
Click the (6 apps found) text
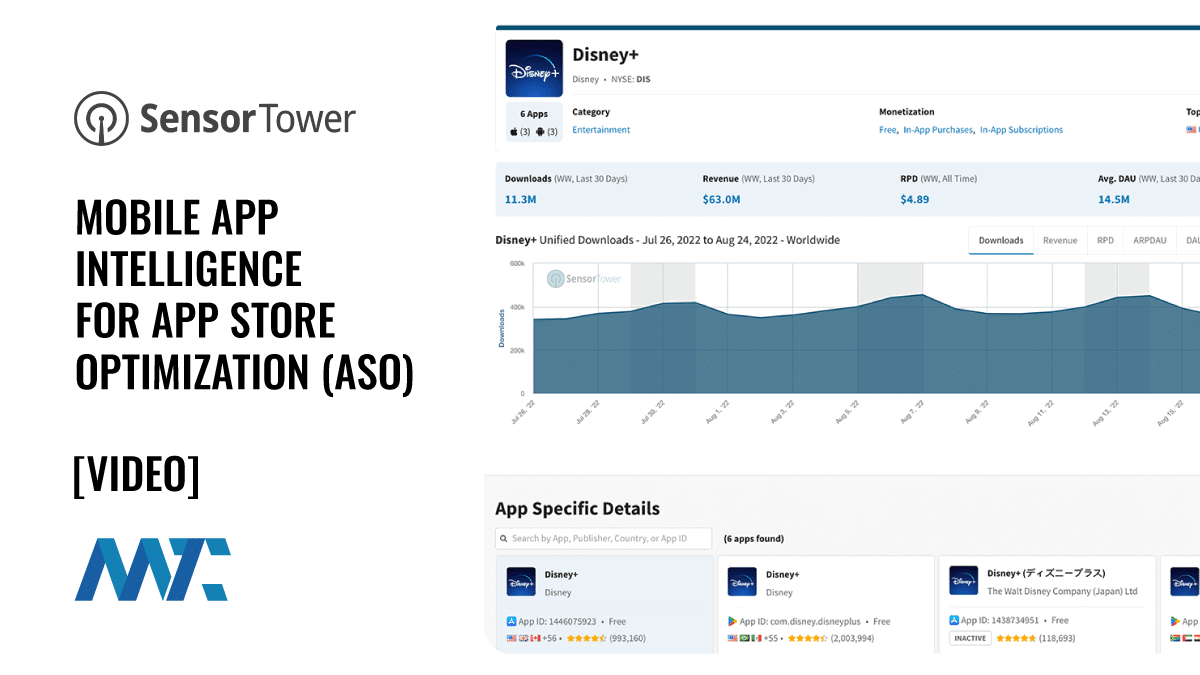pyautogui.click(x=754, y=538)
